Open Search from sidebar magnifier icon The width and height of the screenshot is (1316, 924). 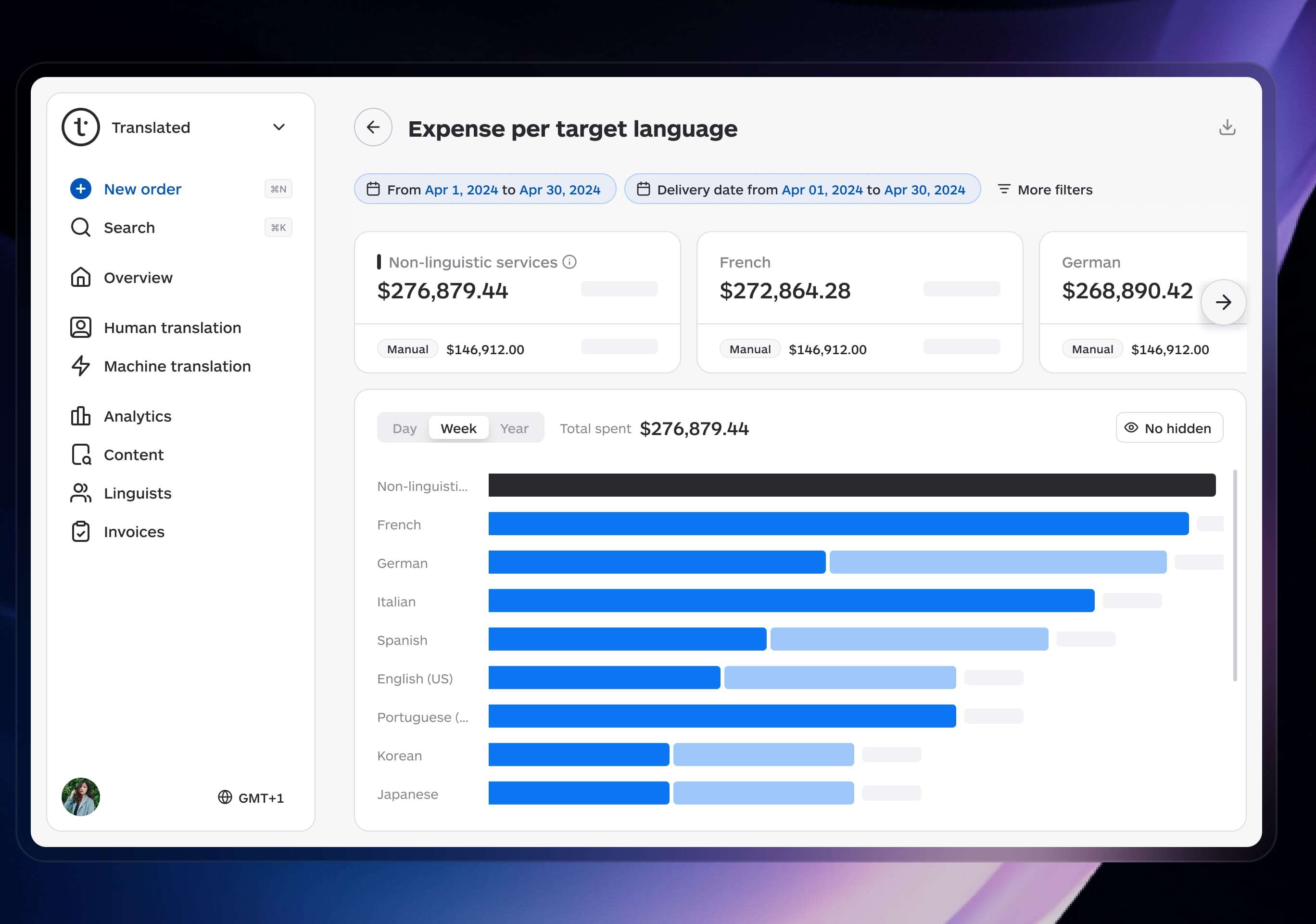[x=81, y=227]
